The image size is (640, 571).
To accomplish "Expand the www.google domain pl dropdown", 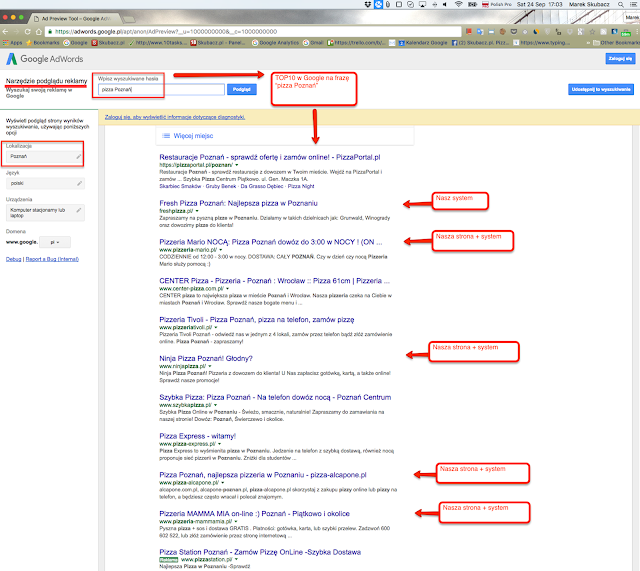I will click(x=55, y=242).
